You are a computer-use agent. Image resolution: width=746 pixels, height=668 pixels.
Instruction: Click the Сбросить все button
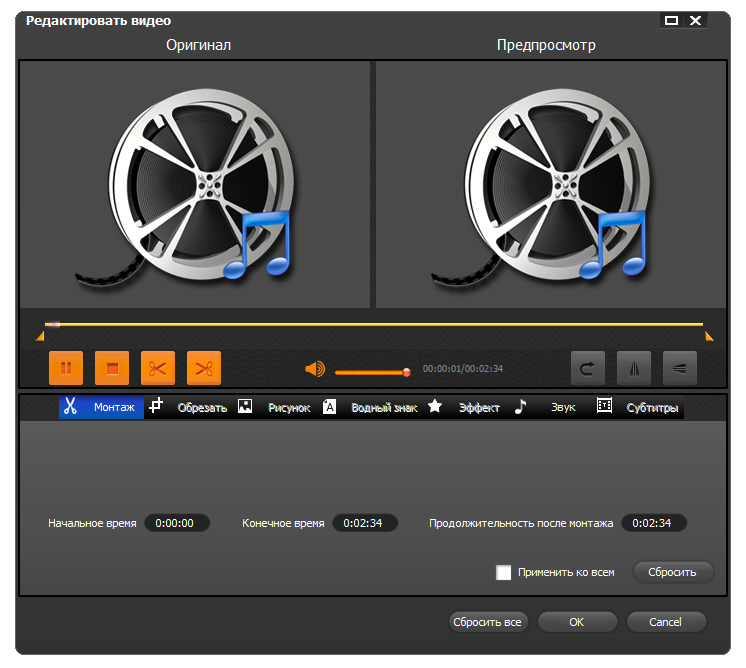tap(488, 622)
